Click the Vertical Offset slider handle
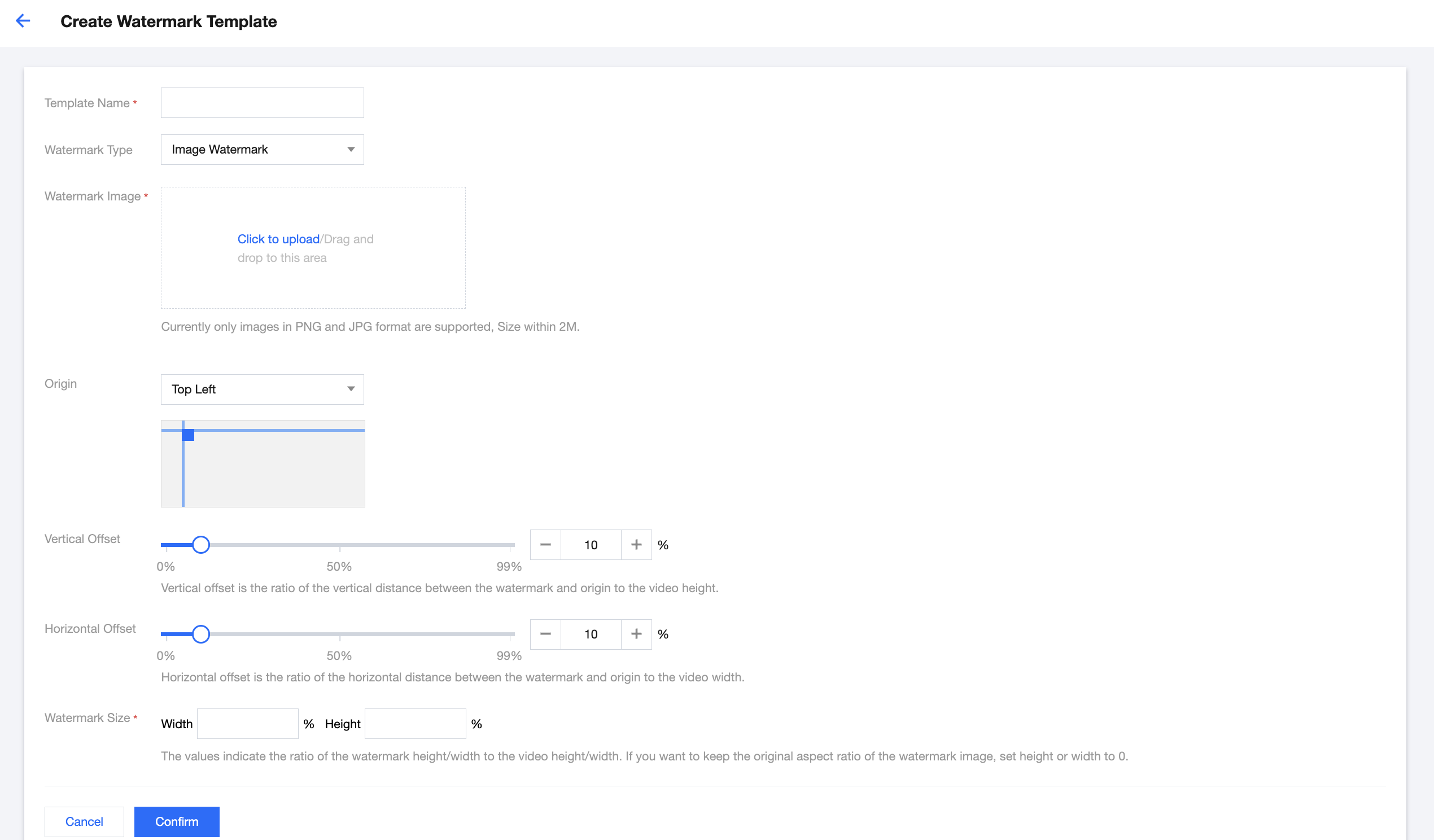1434x840 pixels. (x=201, y=545)
